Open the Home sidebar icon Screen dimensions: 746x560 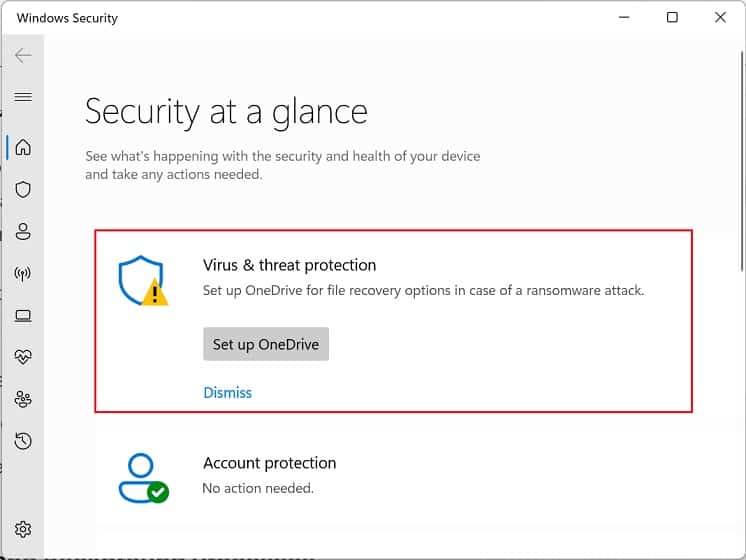tap(23, 147)
